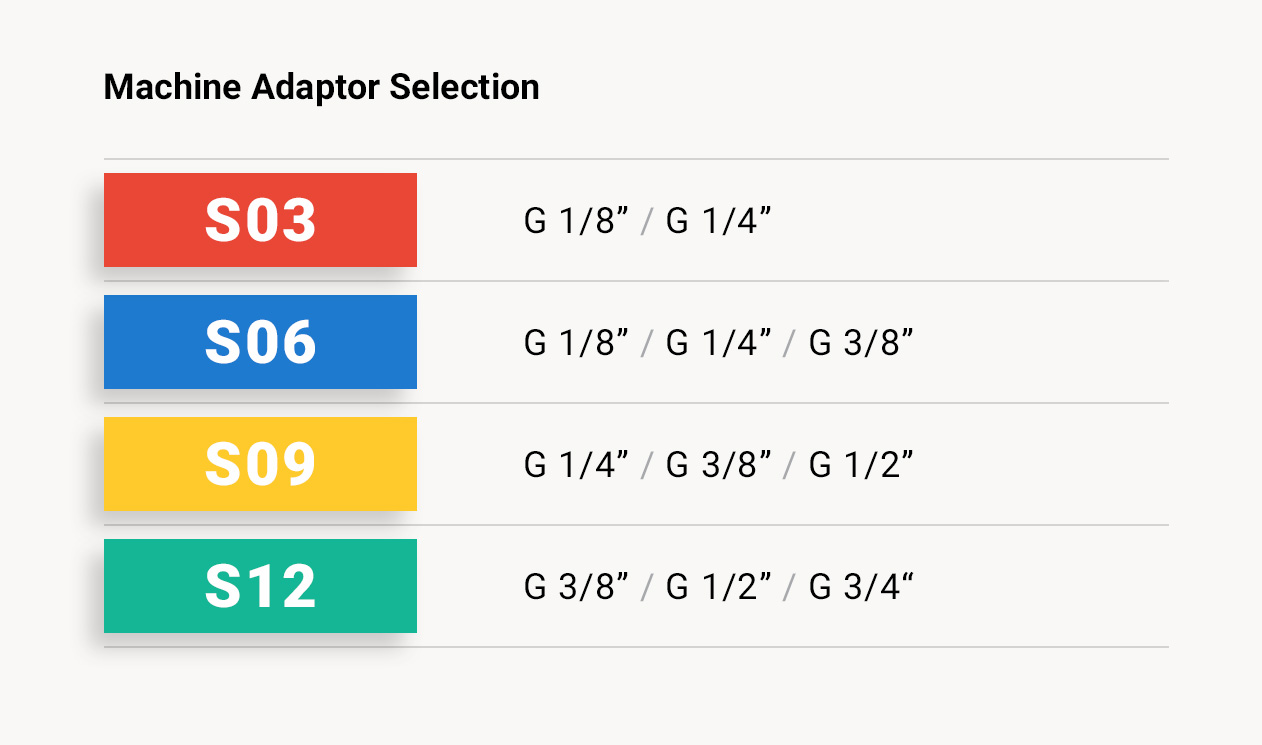Choose G 1/2” in the S09 row
This screenshot has height=745, width=1262.
[x=861, y=465]
